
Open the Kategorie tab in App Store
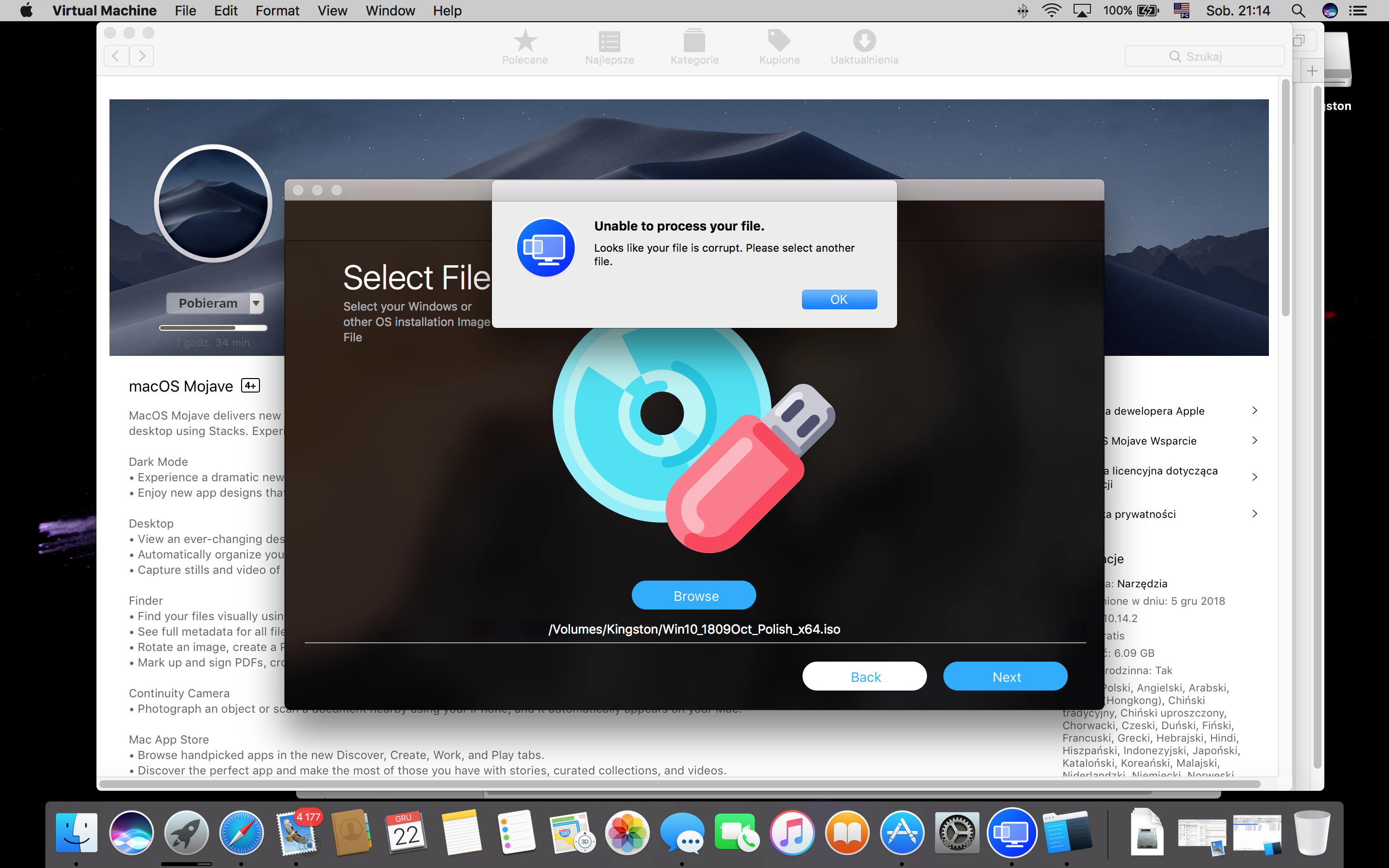tap(694, 48)
